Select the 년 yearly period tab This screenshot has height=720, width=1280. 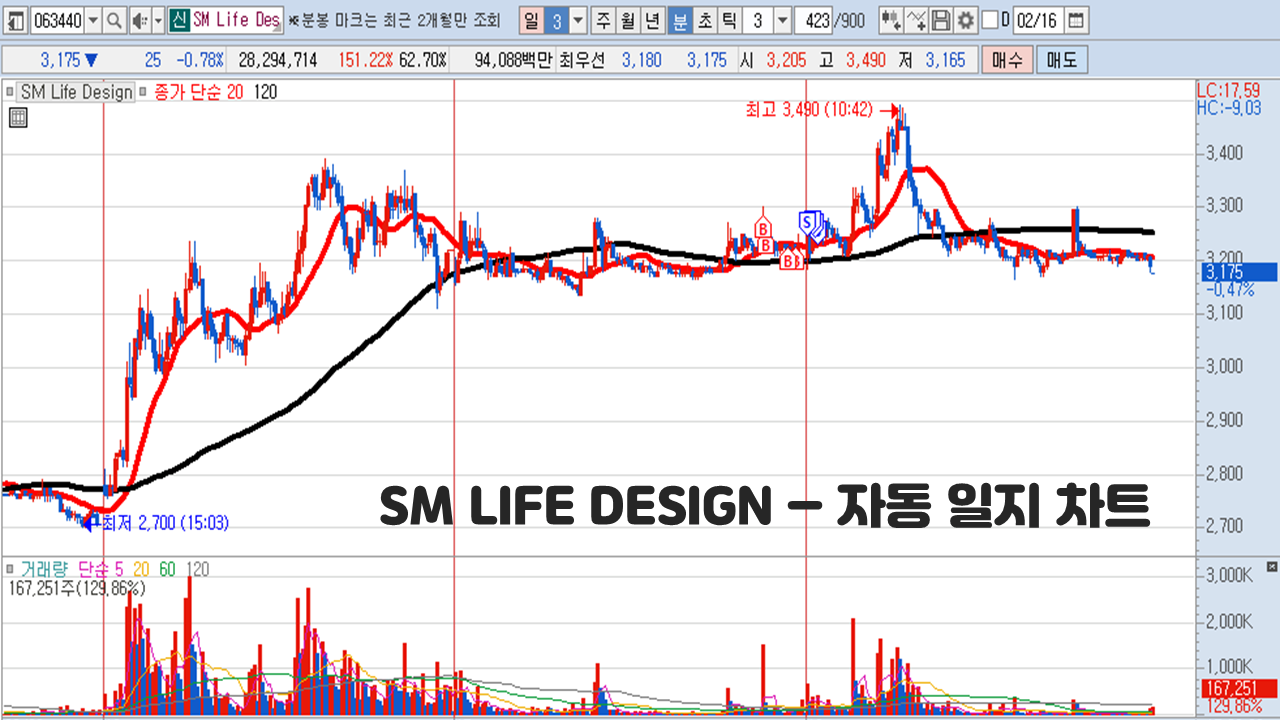pyautogui.click(x=652, y=21)
